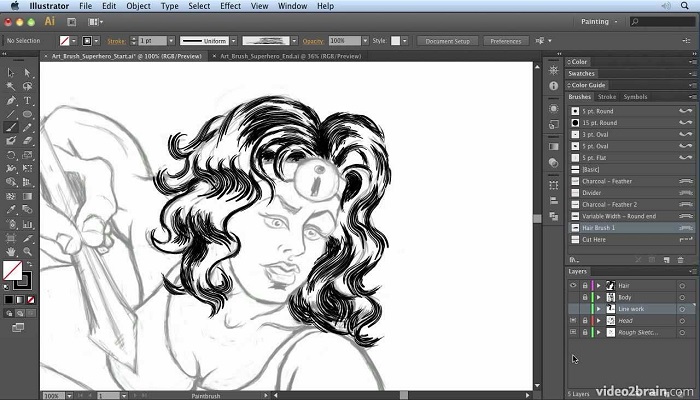Click the Preferences button

click(x=506, y=41)
